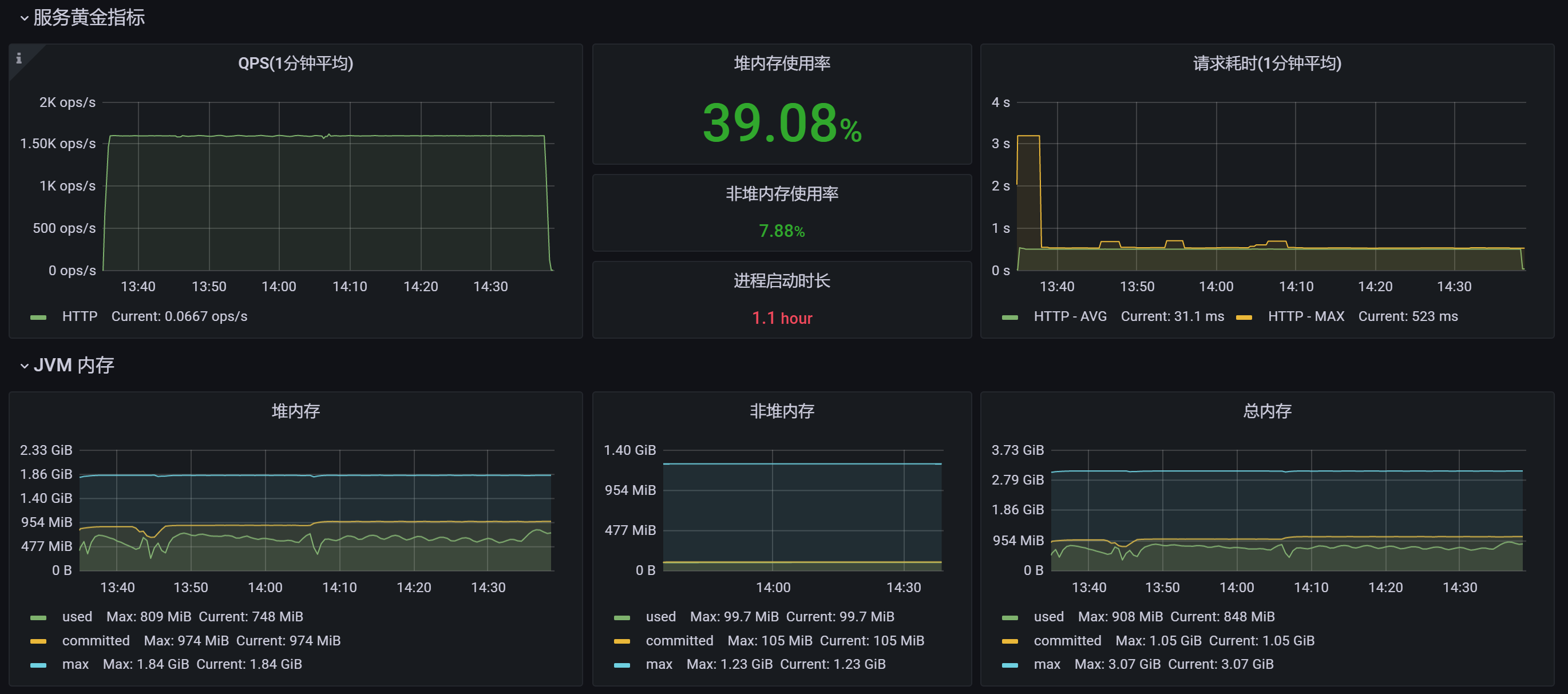Screen dimensions: 1568x694
Task: Click '4 s' y-axis label in 请求耗时
Action: (1000, 102)
